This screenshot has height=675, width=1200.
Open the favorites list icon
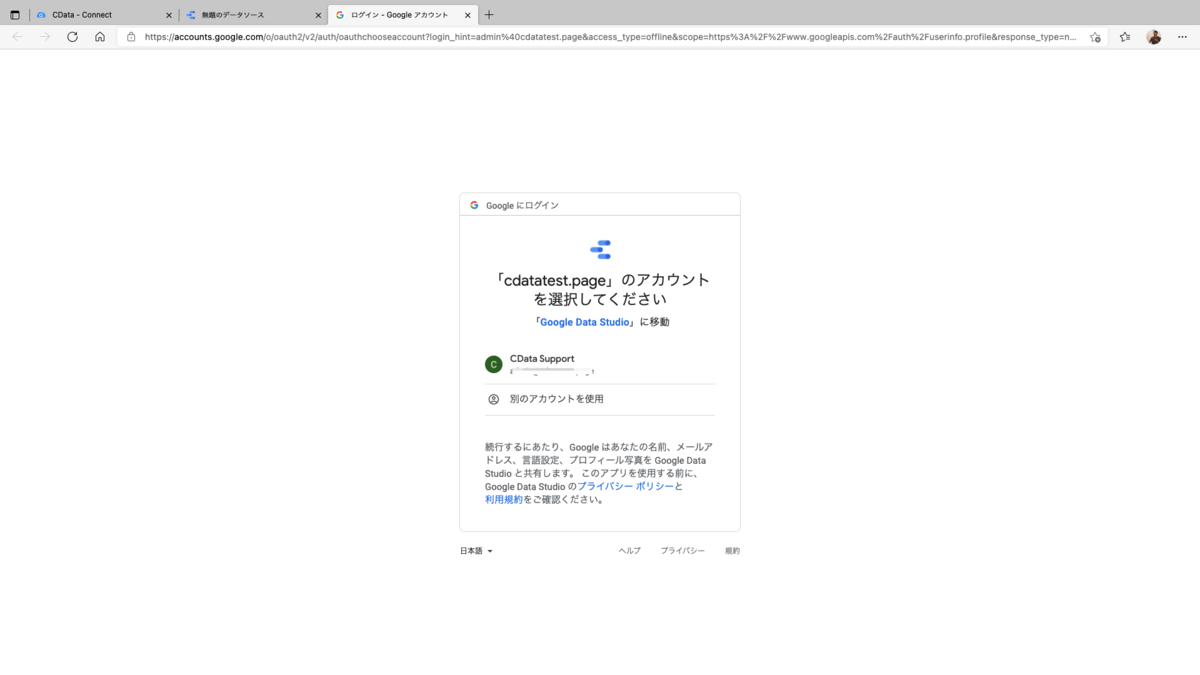(x=1125, y=36)
